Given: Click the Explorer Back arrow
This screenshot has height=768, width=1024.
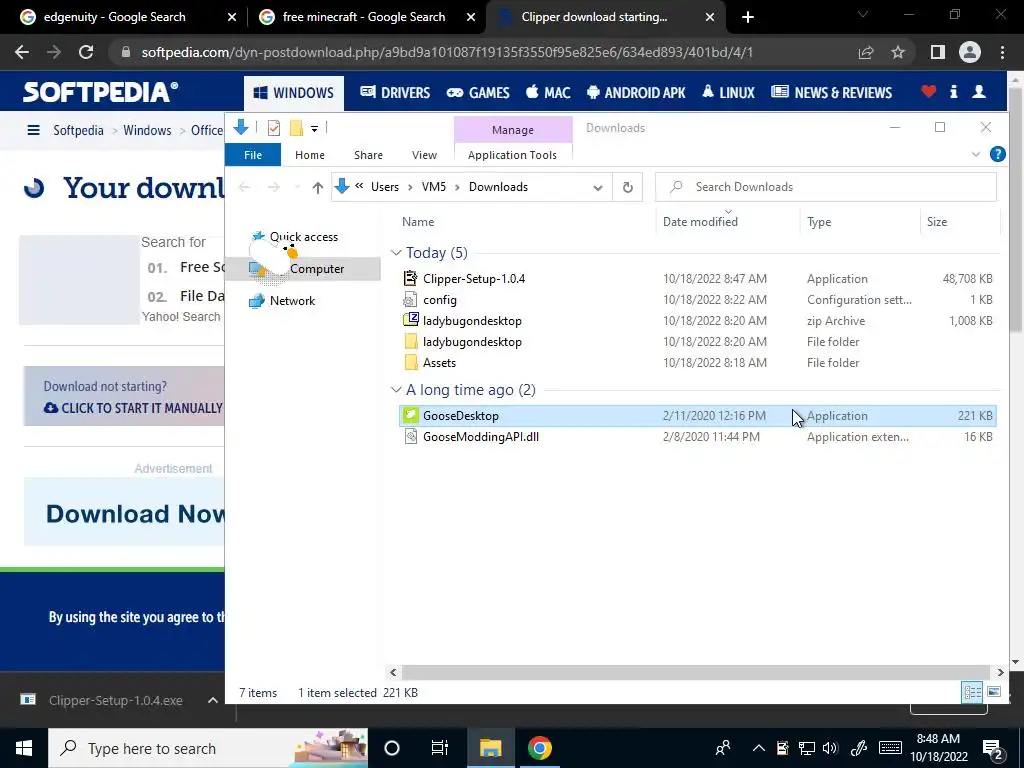Looking at the screenshot, I should 244,187.
